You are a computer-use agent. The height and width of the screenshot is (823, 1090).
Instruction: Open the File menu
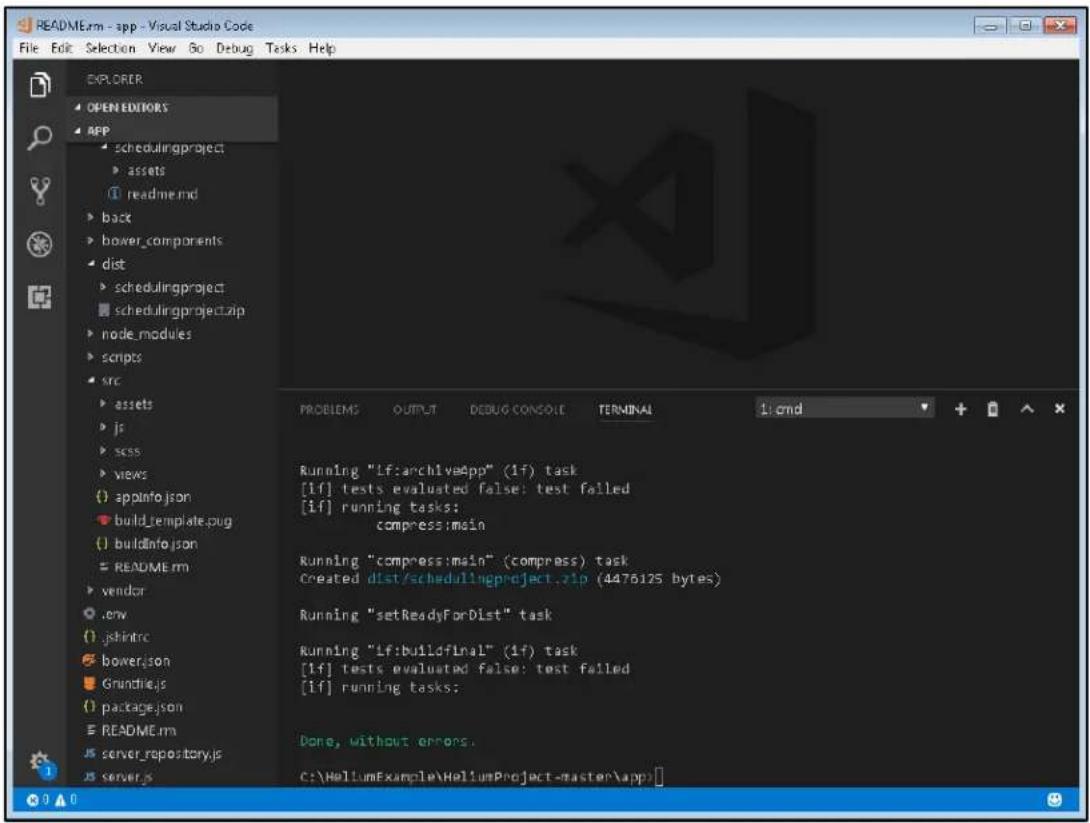click(29, 48)
